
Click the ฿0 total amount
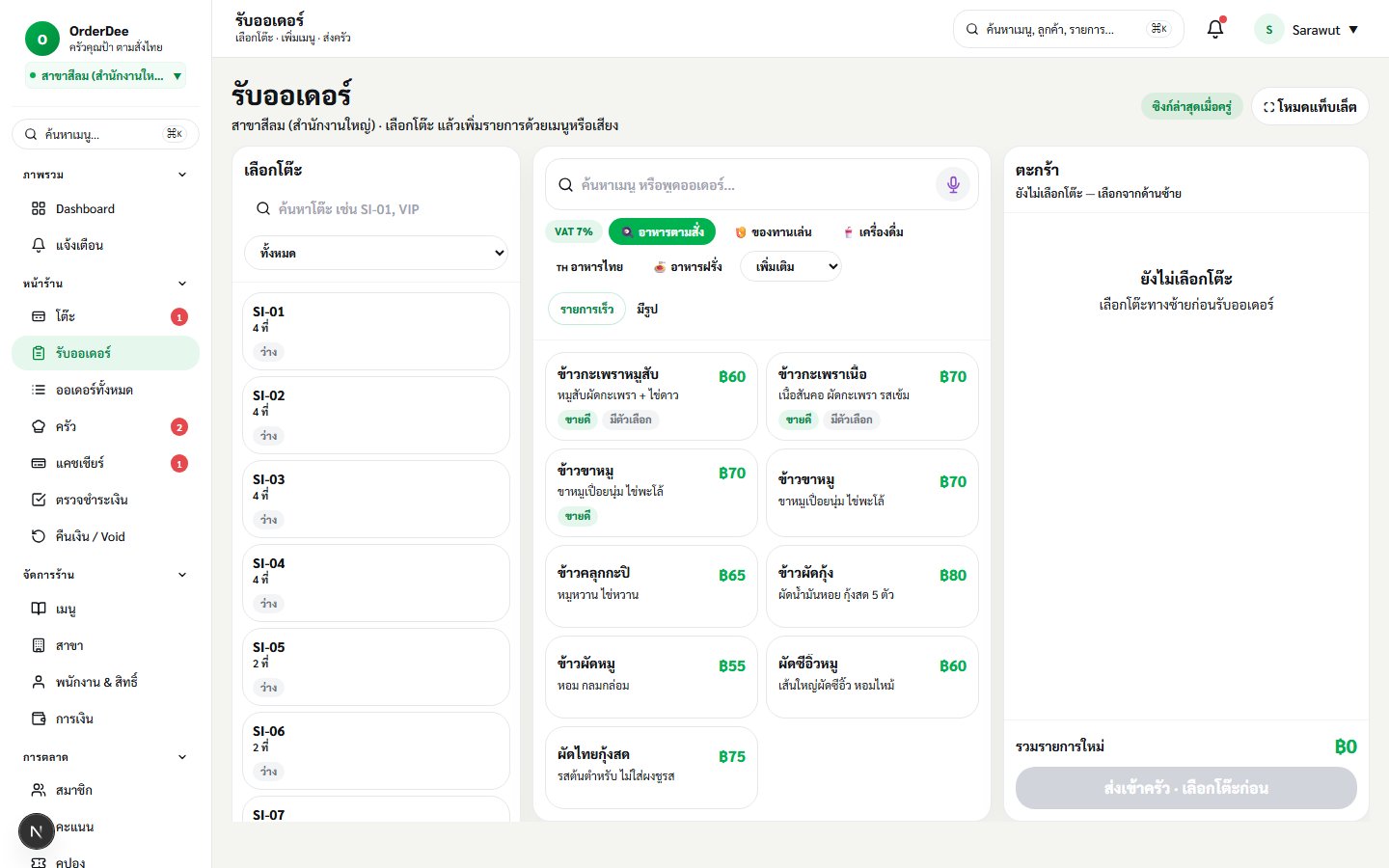1346,746
